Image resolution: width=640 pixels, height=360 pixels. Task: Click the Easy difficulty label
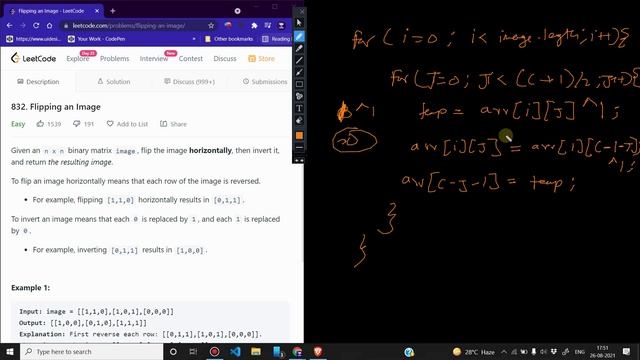(x=18, y=124)
